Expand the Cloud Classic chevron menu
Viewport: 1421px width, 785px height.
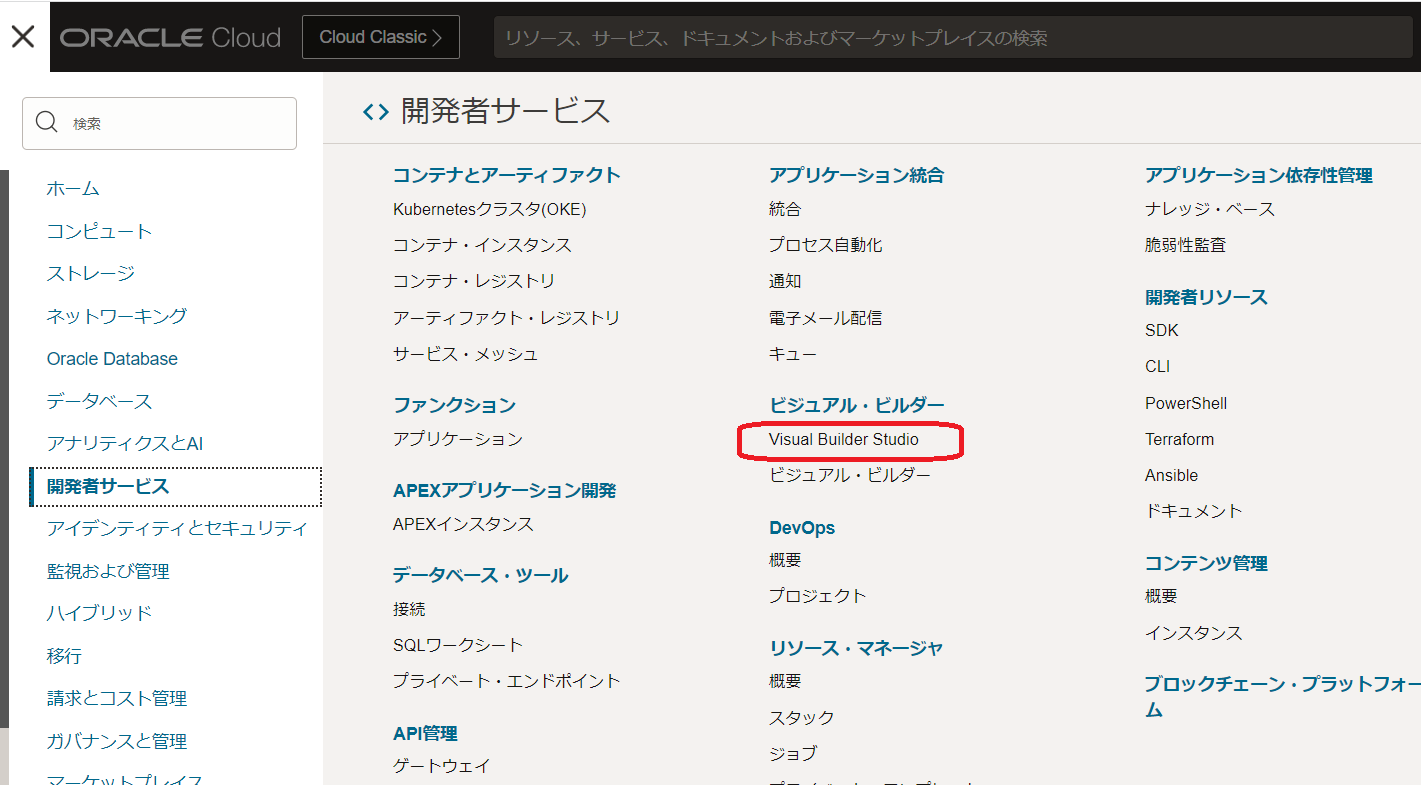point(439,36)
